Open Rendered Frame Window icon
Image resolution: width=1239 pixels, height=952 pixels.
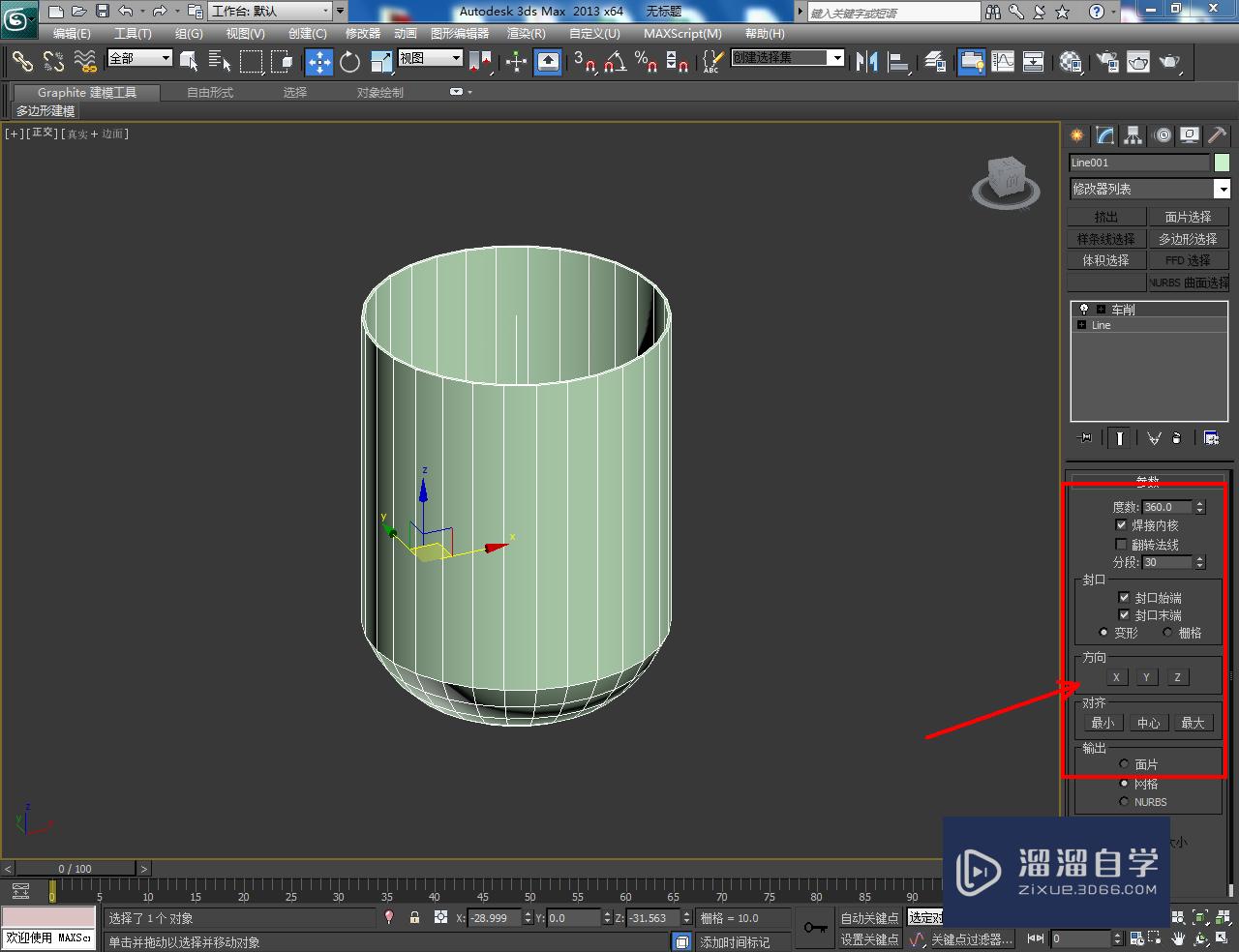[x=1138, y=62]
